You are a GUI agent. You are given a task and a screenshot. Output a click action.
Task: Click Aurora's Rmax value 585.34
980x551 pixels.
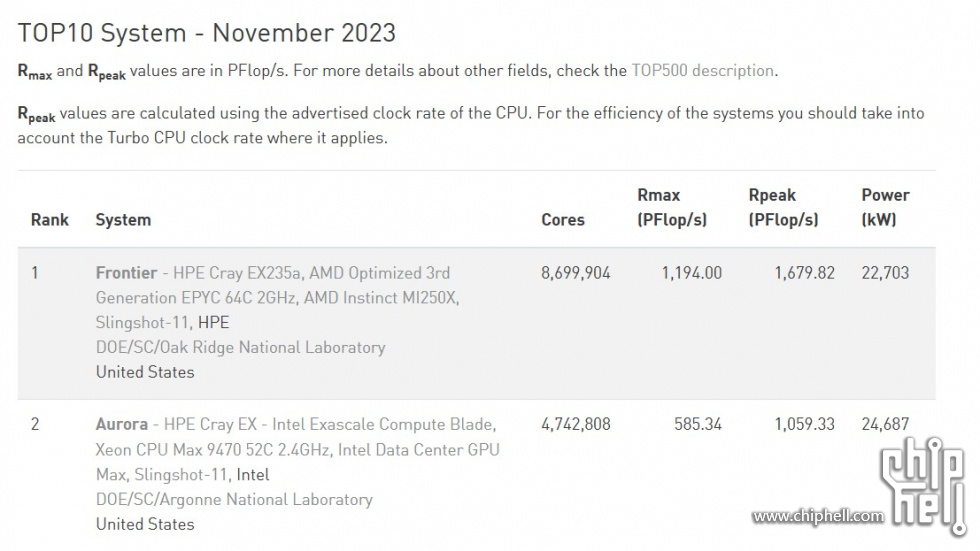[x=698, y=424]
